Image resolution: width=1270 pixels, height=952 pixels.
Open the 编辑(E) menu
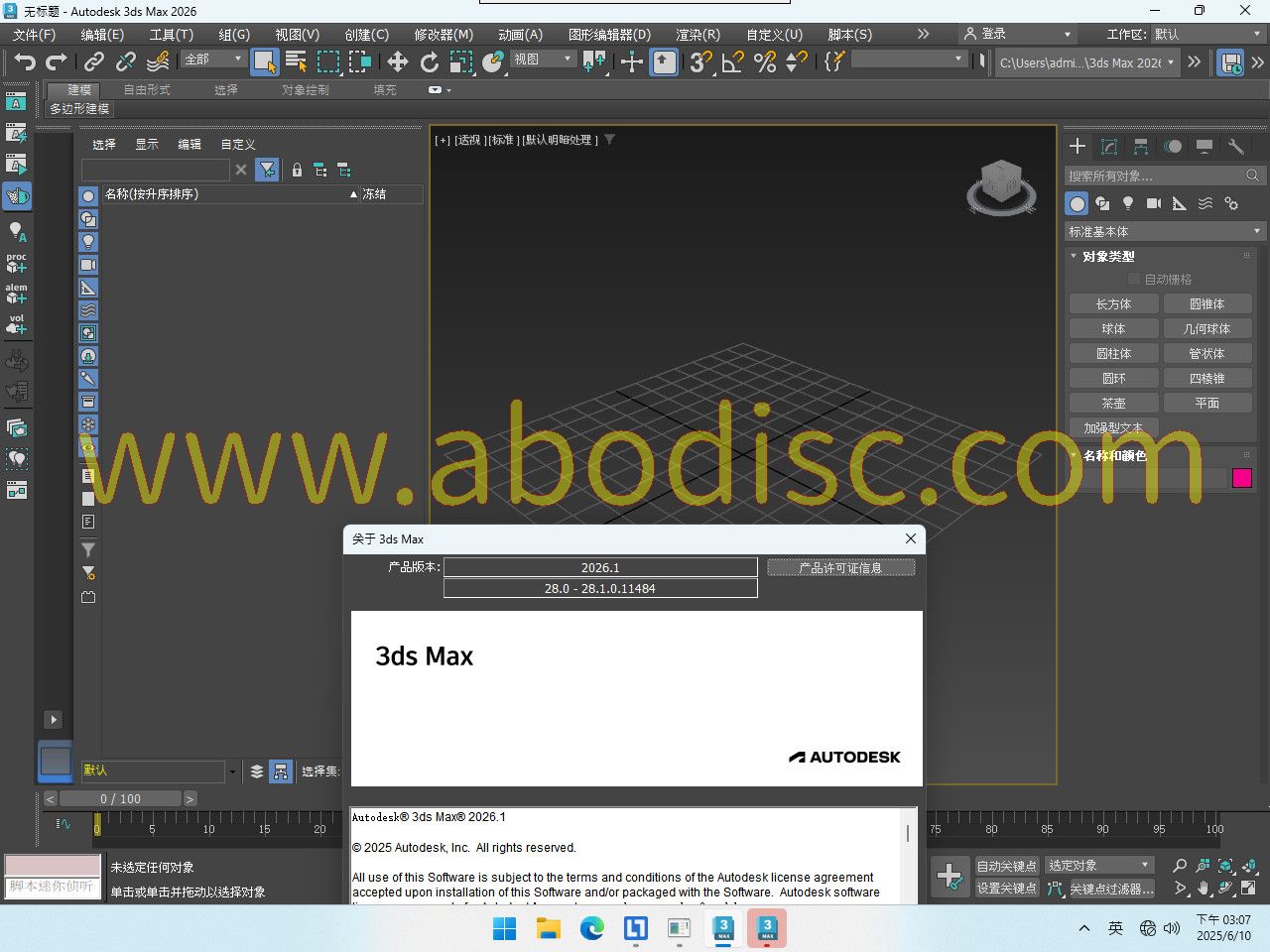pyautogui.click(x=102, y=34)
